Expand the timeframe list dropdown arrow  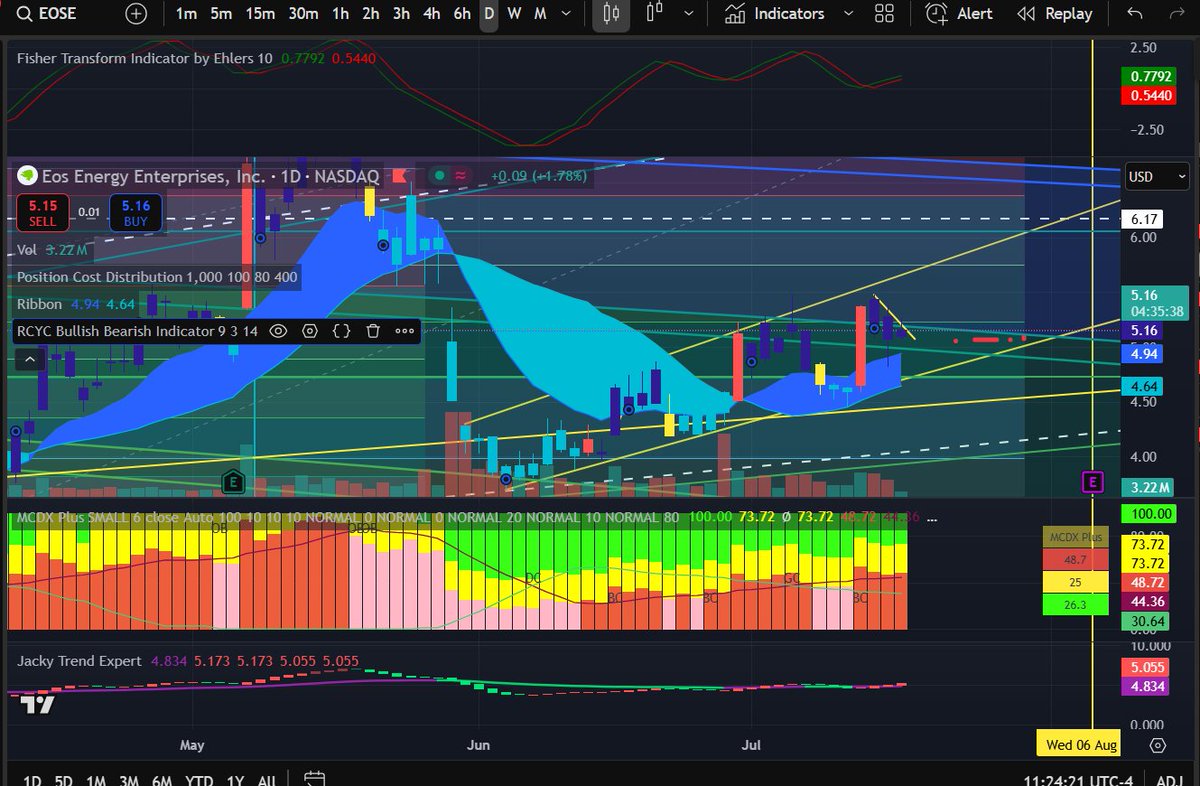(x=567, y=14)
